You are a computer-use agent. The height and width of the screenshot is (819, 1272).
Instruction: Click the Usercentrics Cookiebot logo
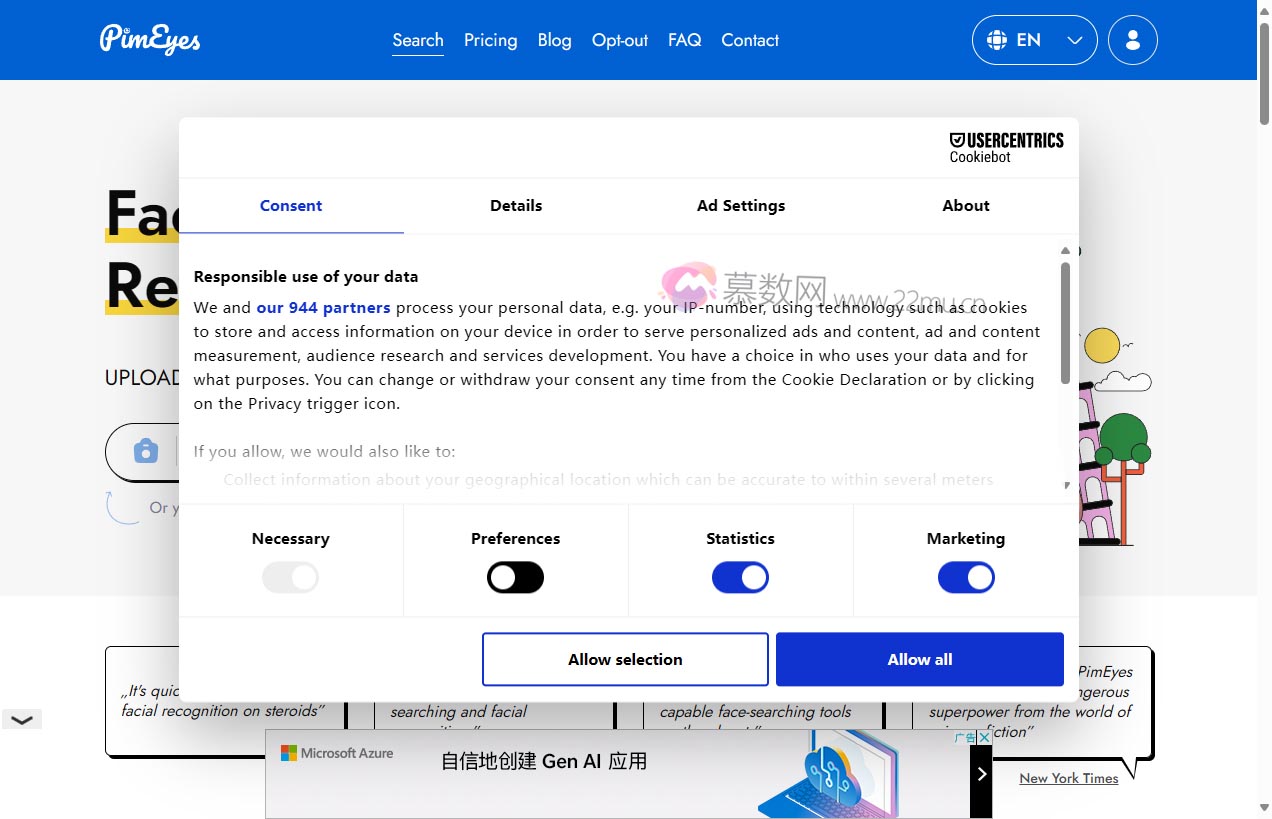click(x=1006, y=147)
